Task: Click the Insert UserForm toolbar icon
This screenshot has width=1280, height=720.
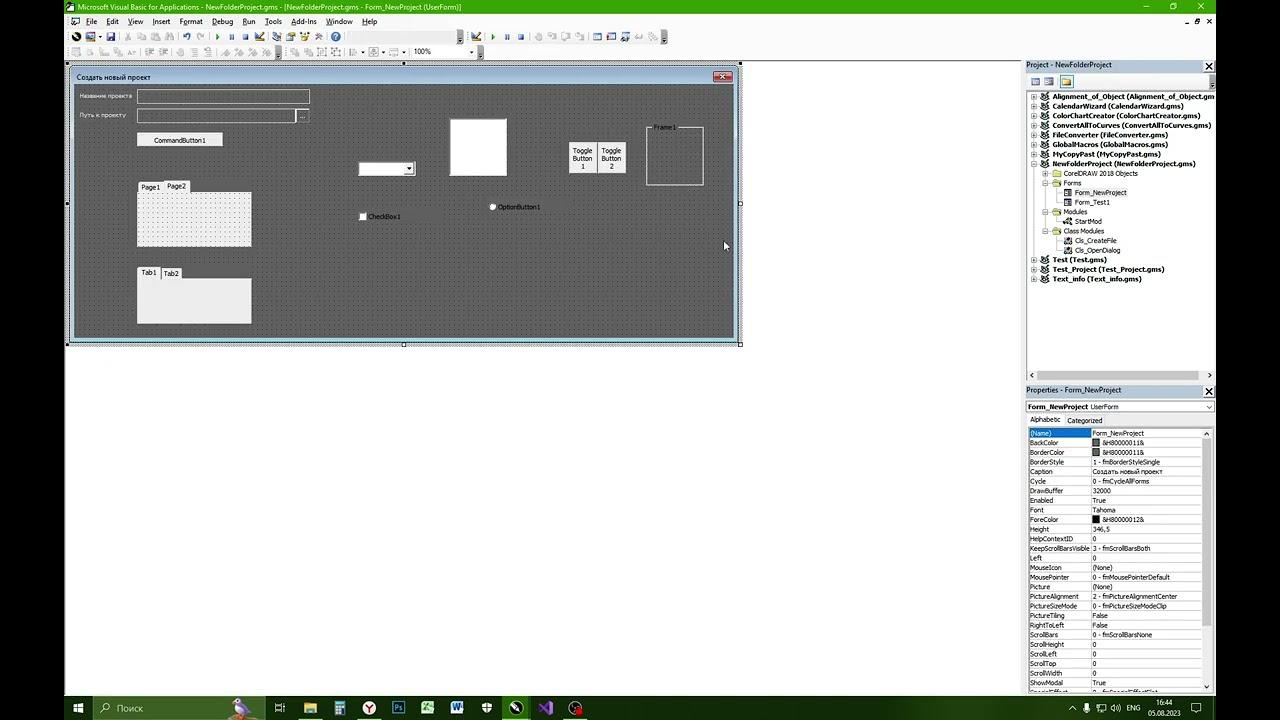Action: 89,37
